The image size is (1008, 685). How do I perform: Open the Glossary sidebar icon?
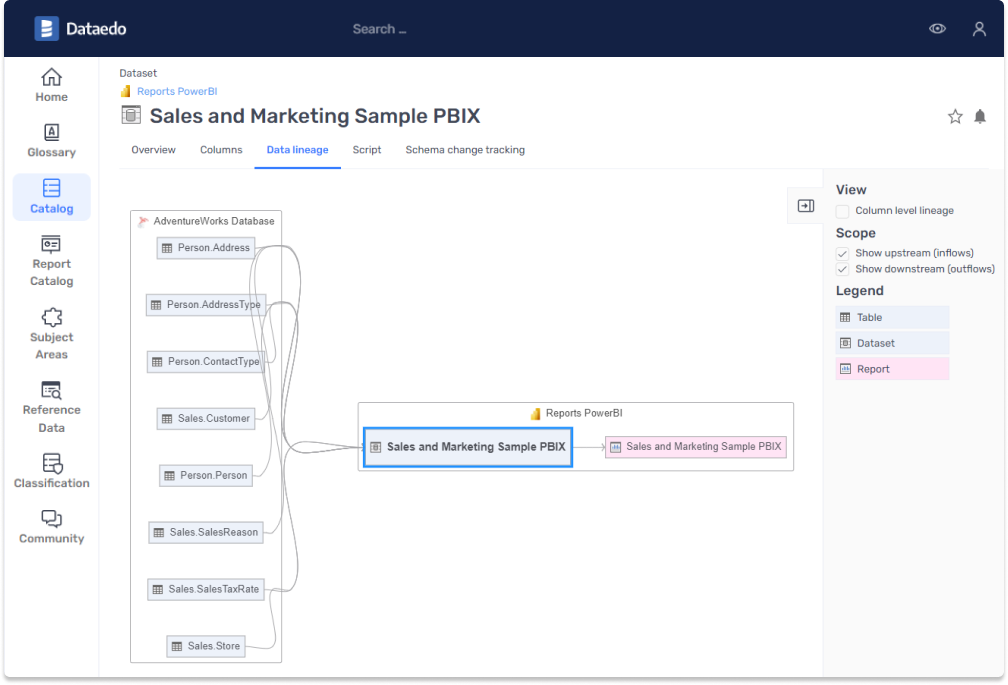pos(51,133)
